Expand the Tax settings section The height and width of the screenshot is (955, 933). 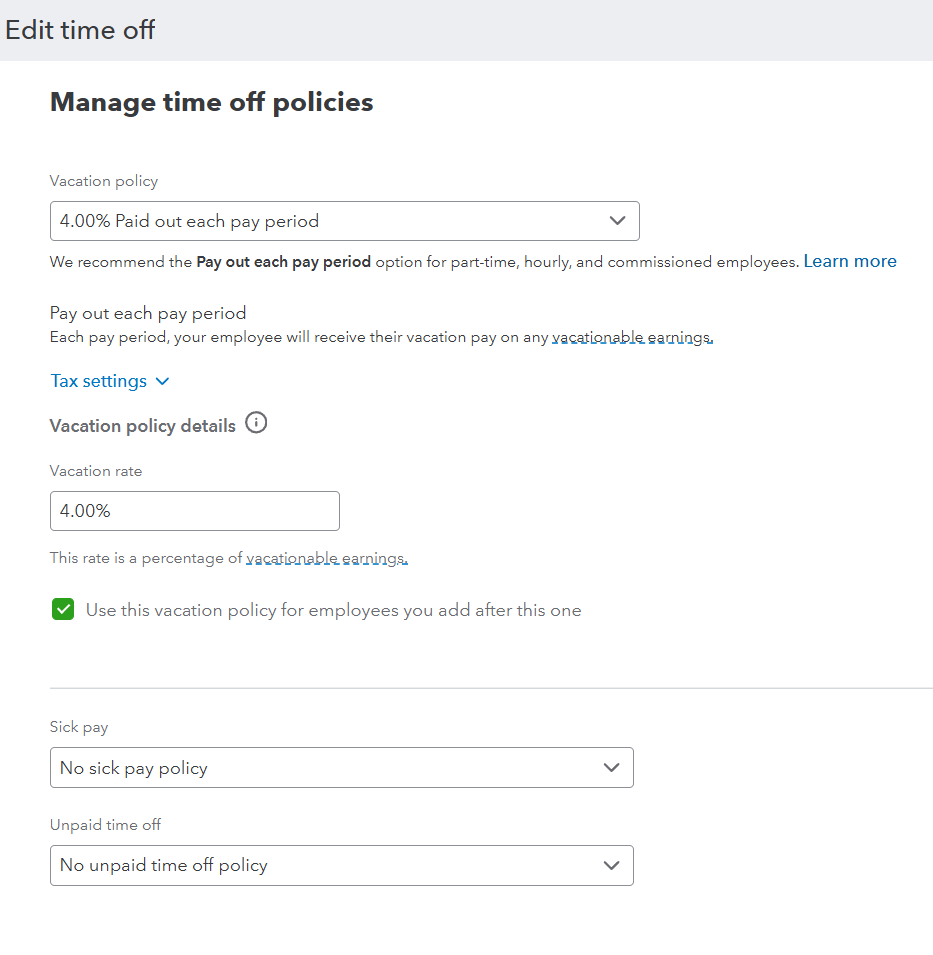click(x=99, y=382)
